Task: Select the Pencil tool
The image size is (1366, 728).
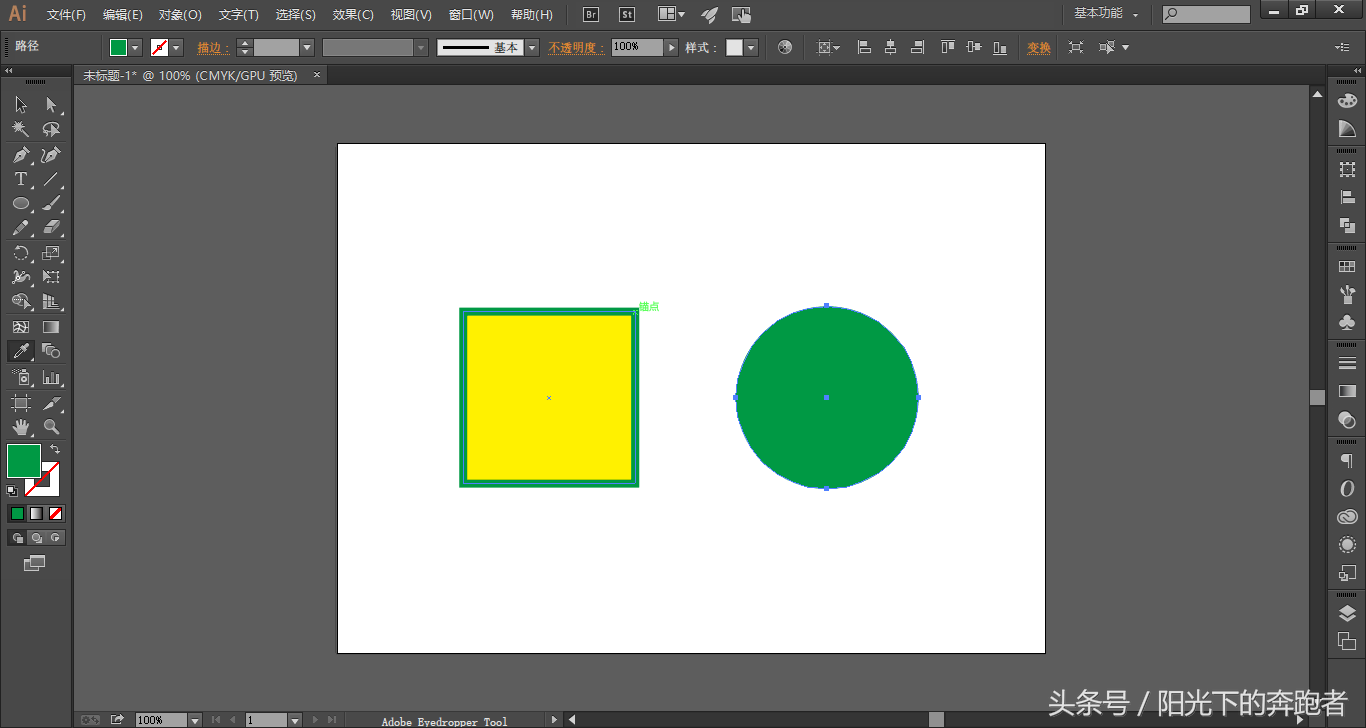Action: [20, 228]
